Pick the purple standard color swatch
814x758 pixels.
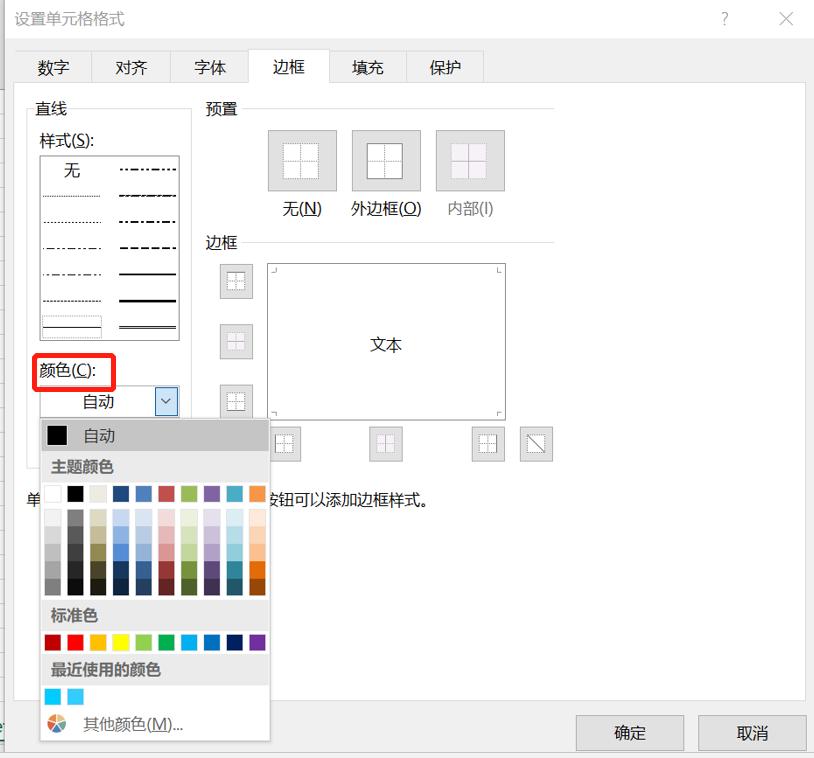[257, 642]
